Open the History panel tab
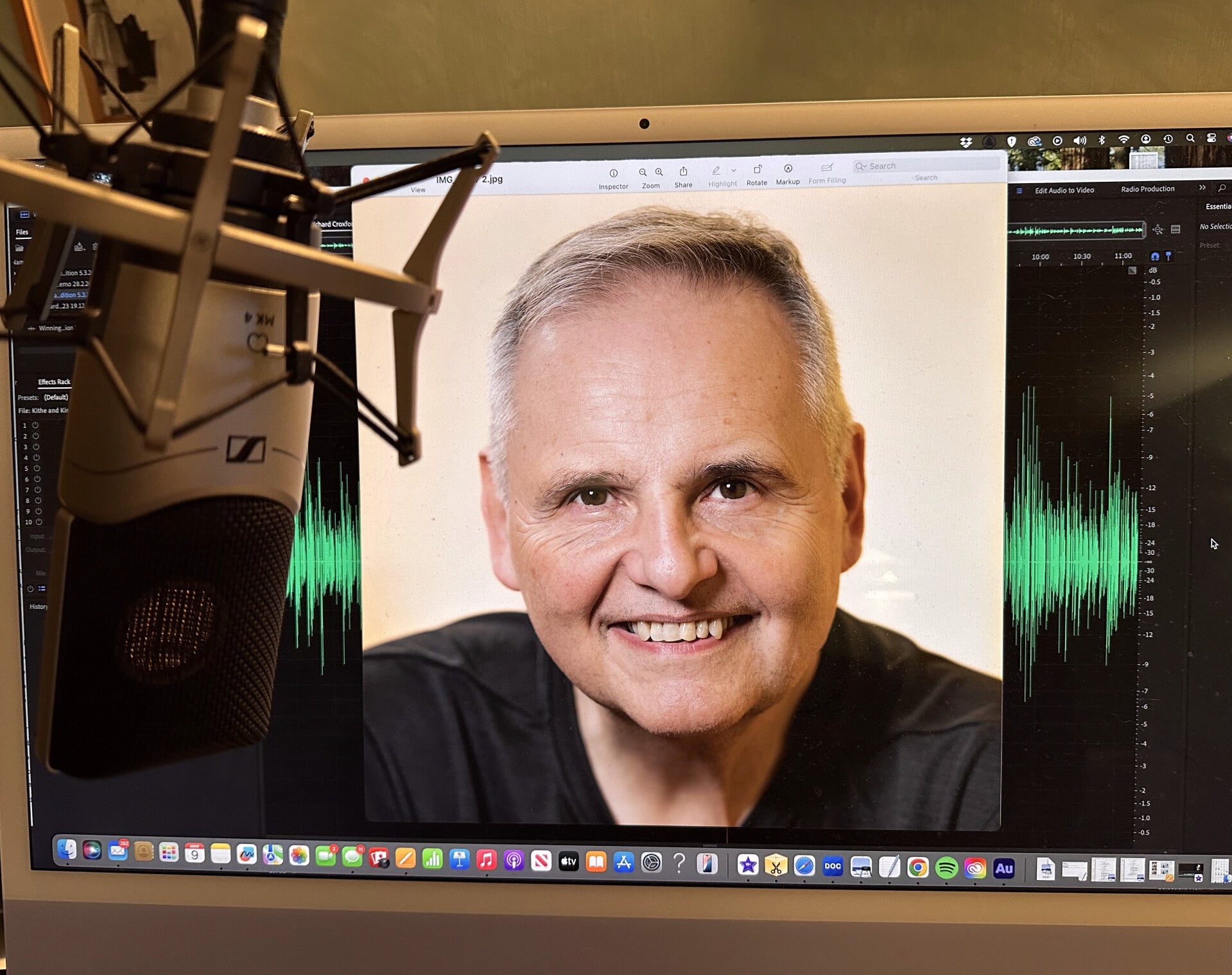This screenshot has height=975, width=1232. [39, 606]
